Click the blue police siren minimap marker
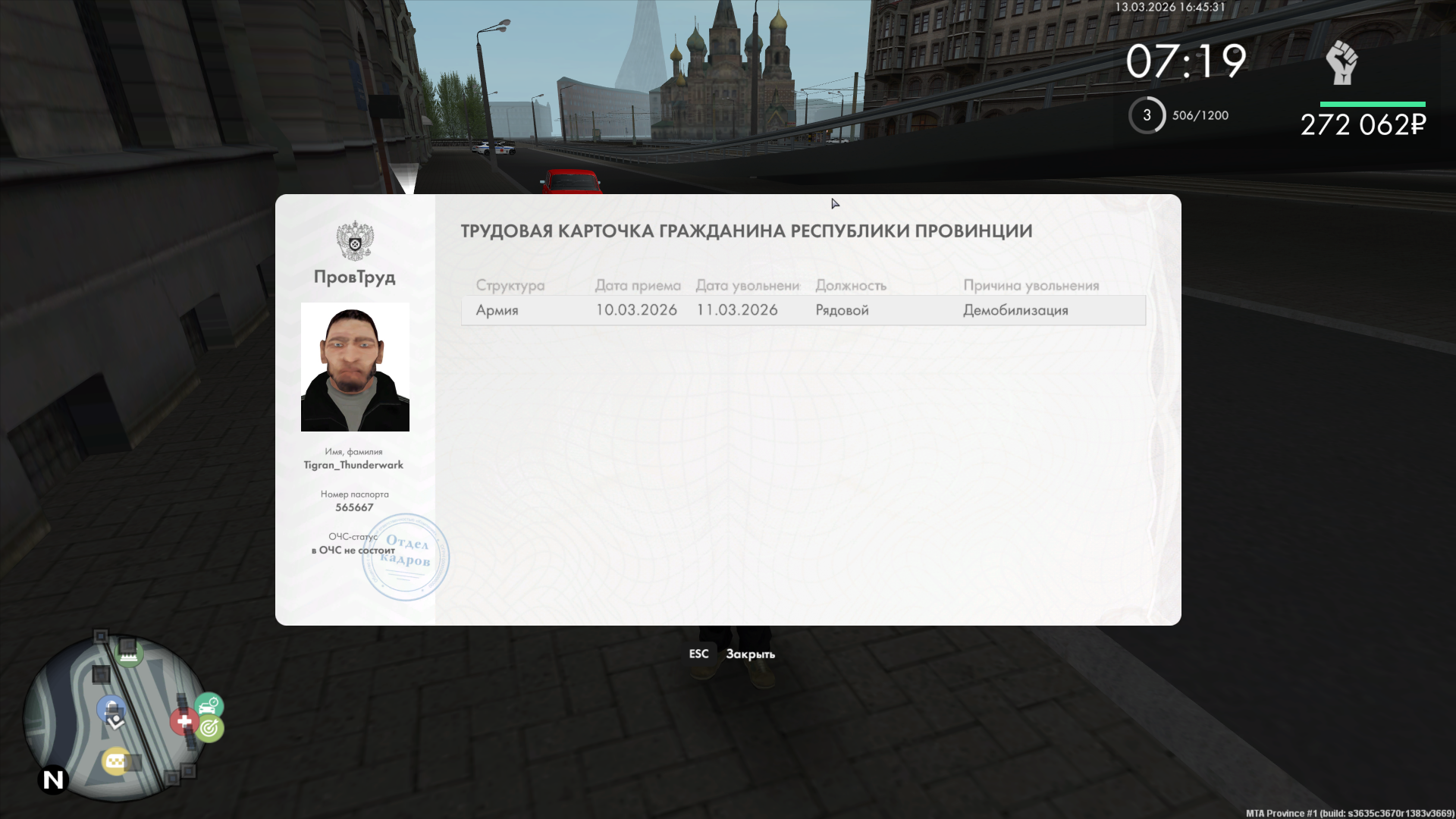Screen dimensions: 1456x819 111,709
